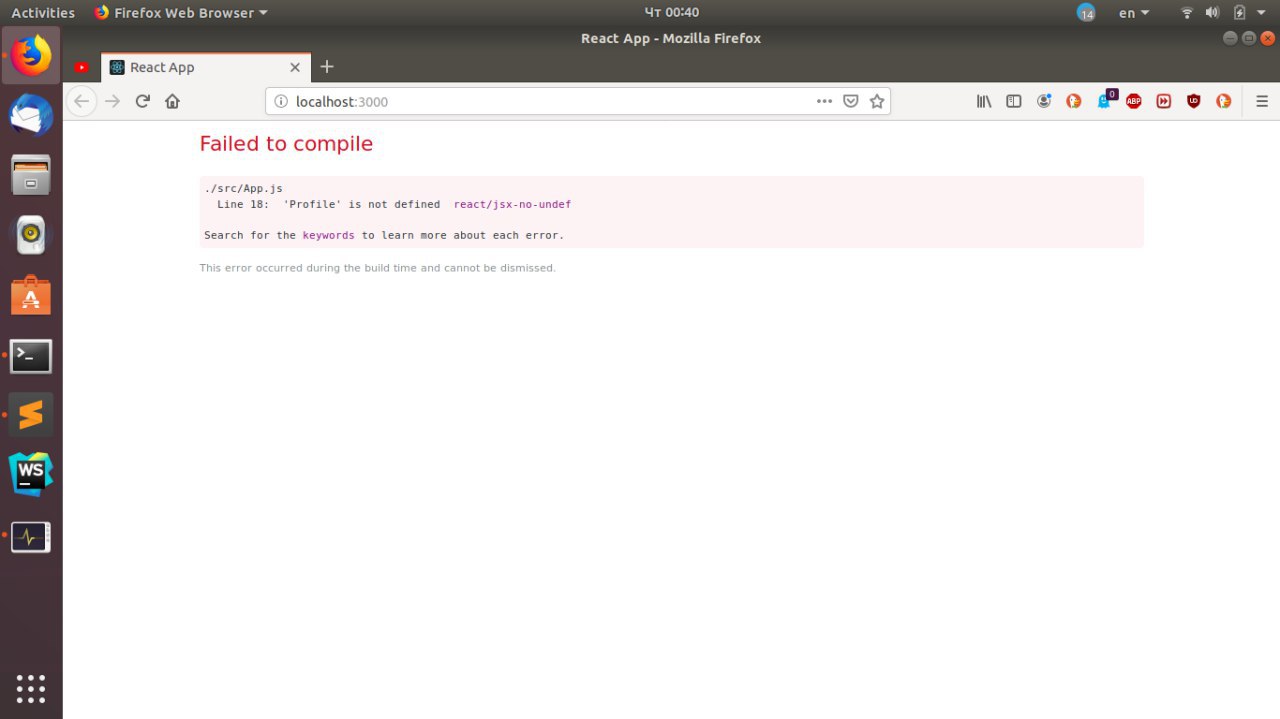Open the Firefox hamburger menu
Viewport: 1280px width, 719px height.
(1262, 101)
